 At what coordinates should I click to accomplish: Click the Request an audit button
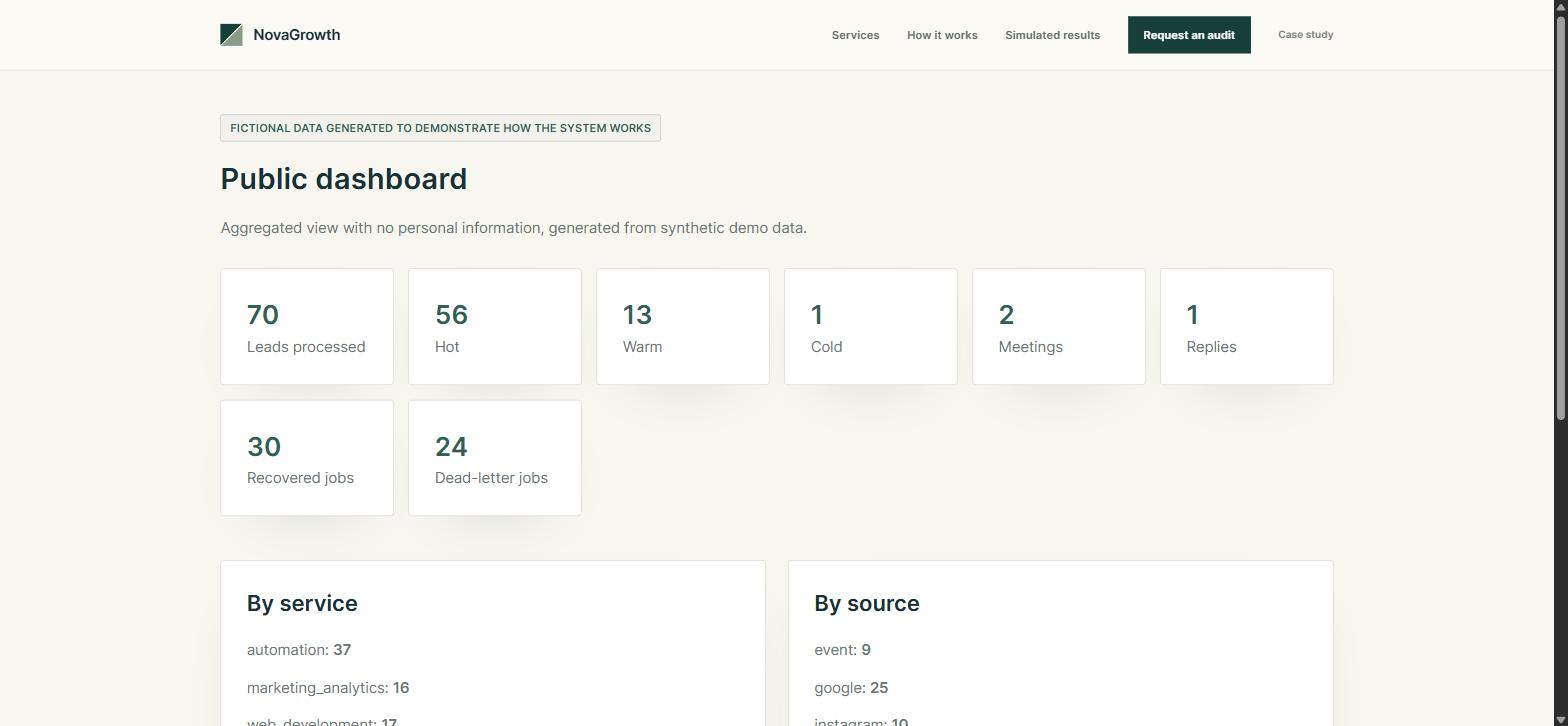click(1189, 35)
